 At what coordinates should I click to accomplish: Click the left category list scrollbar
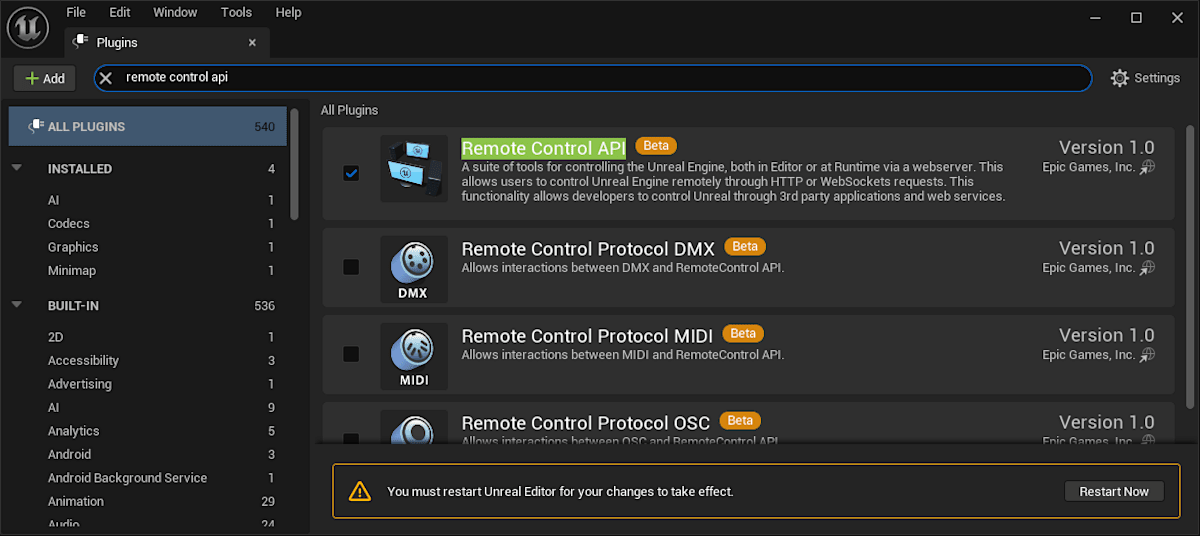(294, 162)
